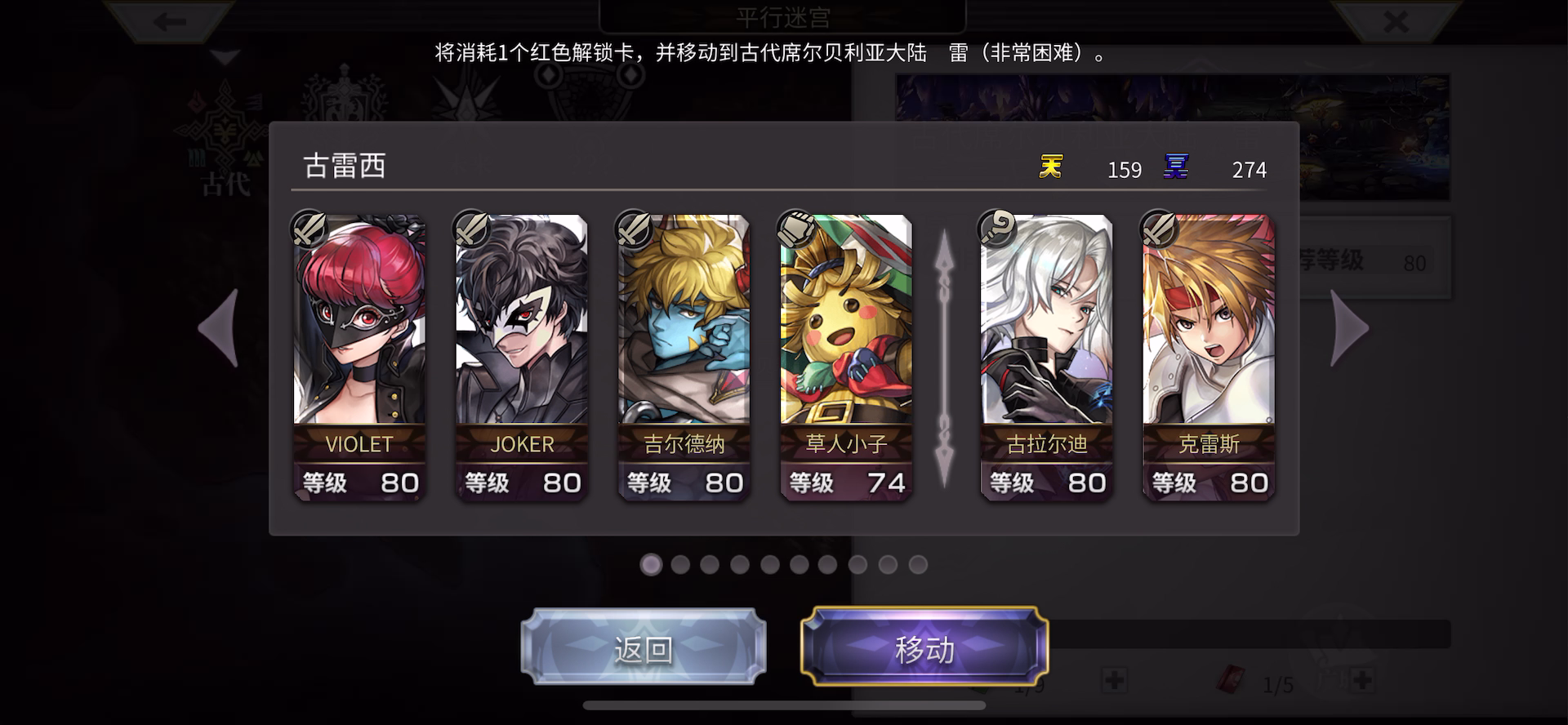The height and width of the screenshot is (725, 1568).
Task: Select the last party page dot
Action: (918, 564)
